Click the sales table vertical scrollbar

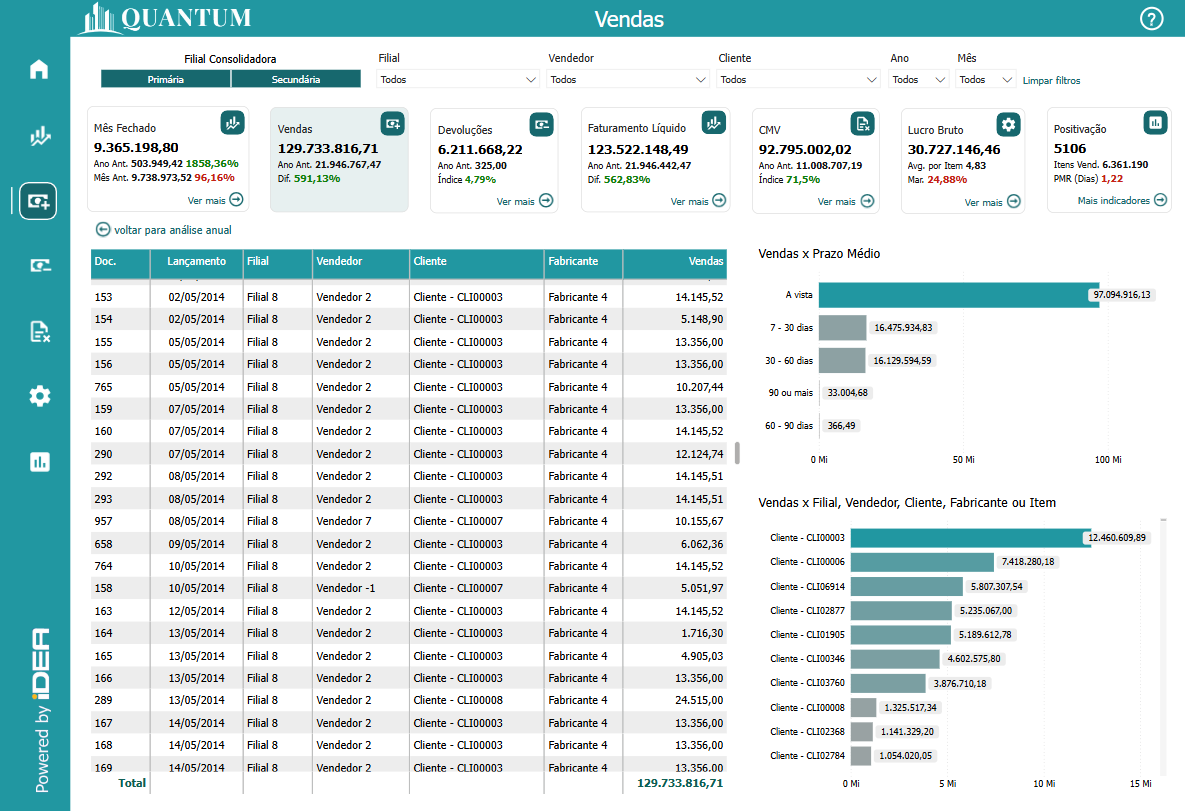[x=737, y=453]
